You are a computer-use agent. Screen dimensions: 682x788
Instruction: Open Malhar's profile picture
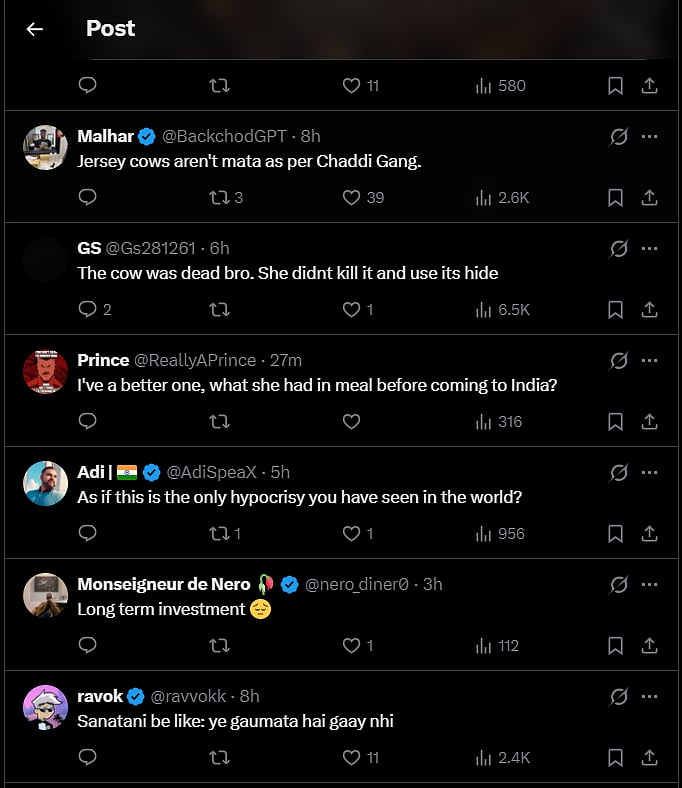point(45,148)
